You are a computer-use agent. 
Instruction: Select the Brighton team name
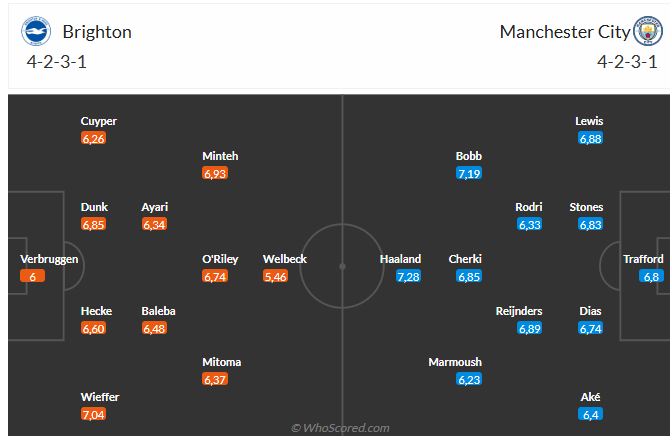97,32
